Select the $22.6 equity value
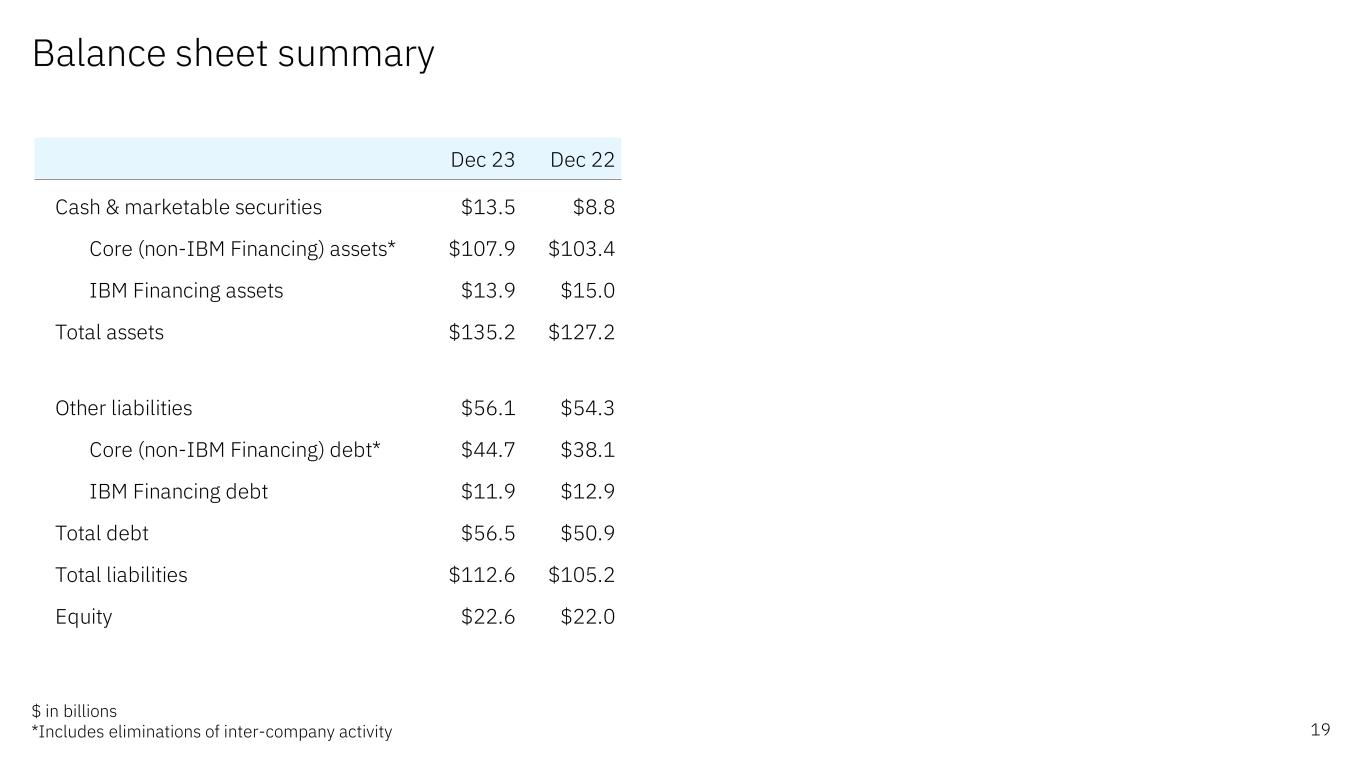 (x=488, y=617)
